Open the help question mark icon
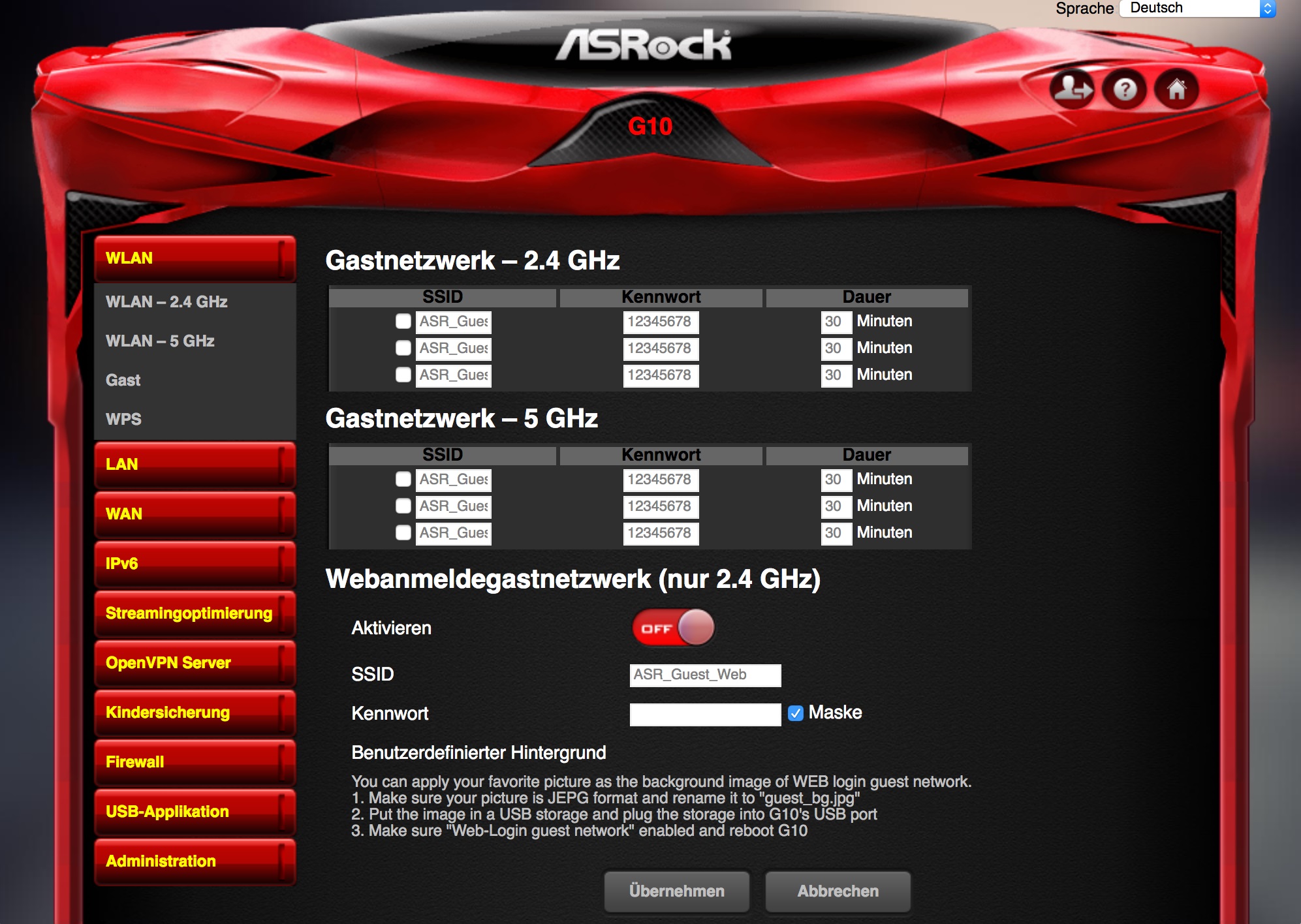This screenshot has height=924, width=1301. tap(1124, 89)
